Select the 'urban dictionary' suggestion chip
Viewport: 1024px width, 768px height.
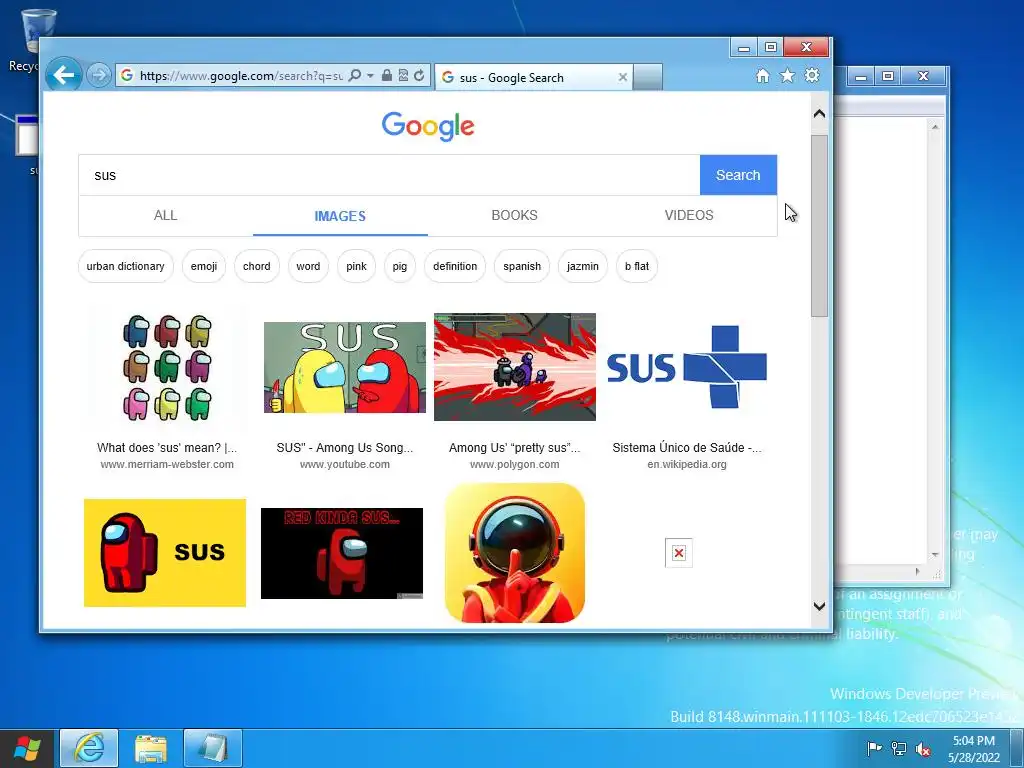pos(125,266)
